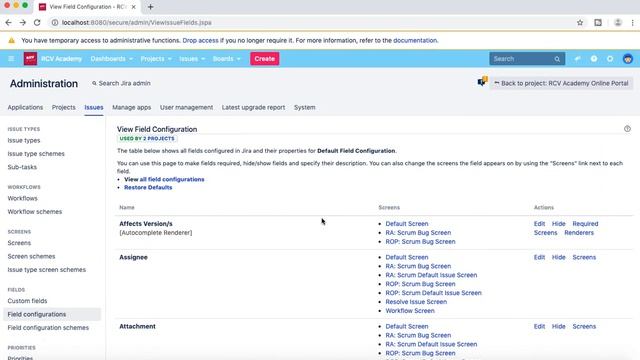Click Hide for Assignee field
Viewport: 640px width, 360px height.
558,257
